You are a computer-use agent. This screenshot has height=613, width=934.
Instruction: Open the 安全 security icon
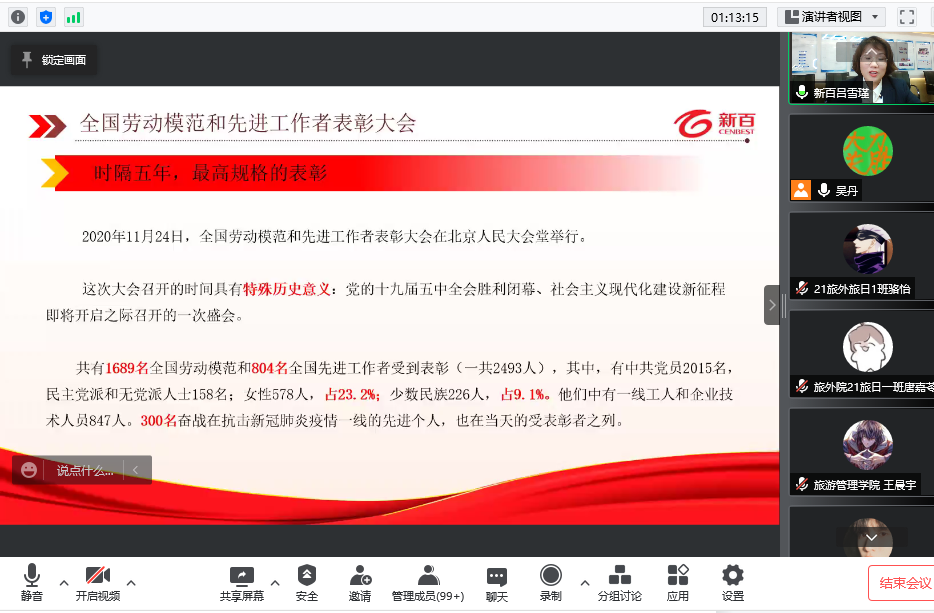coord(307,583)
